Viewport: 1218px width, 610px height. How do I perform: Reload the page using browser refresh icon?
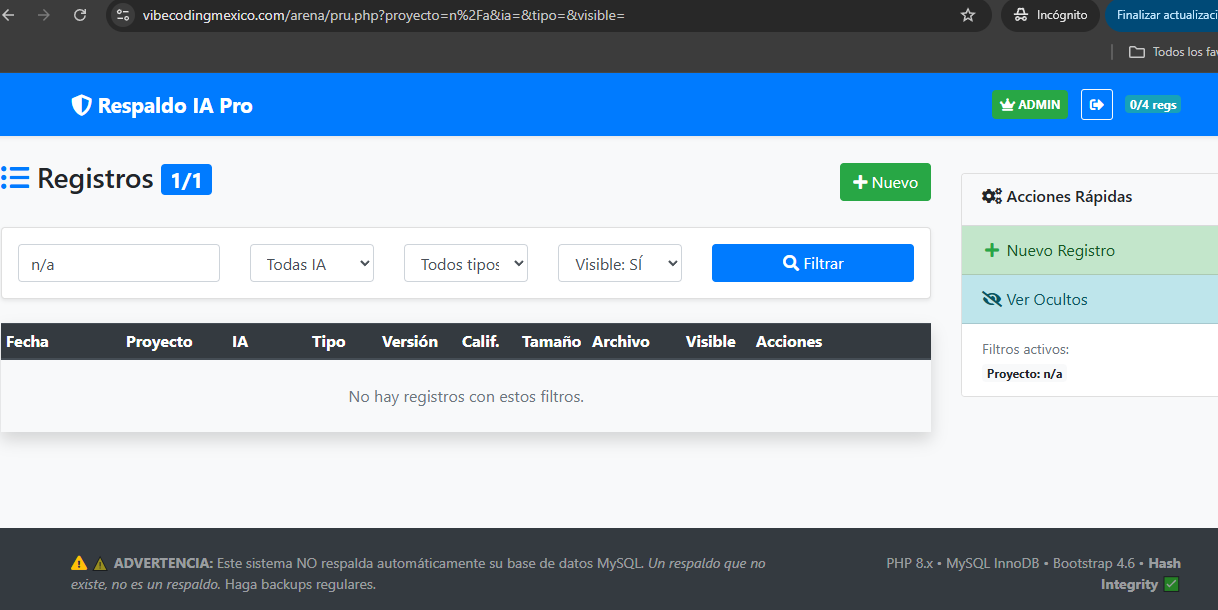80,15
